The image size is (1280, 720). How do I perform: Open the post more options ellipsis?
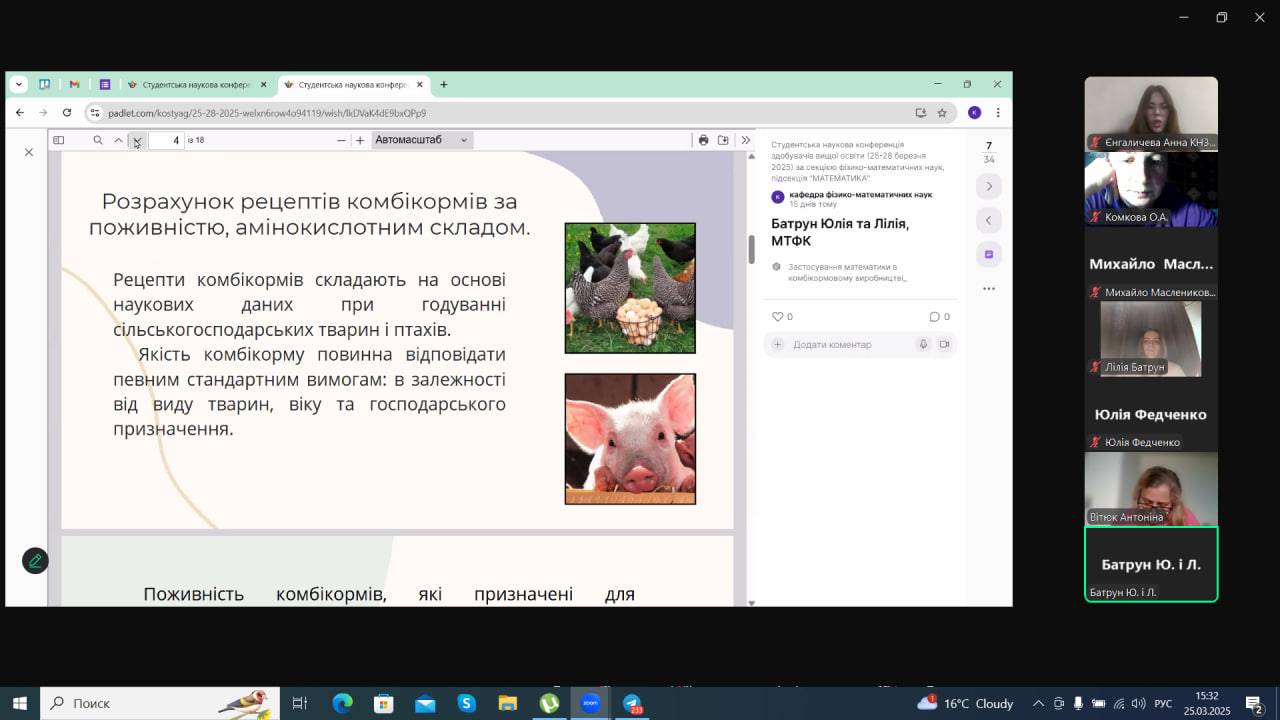989,288
